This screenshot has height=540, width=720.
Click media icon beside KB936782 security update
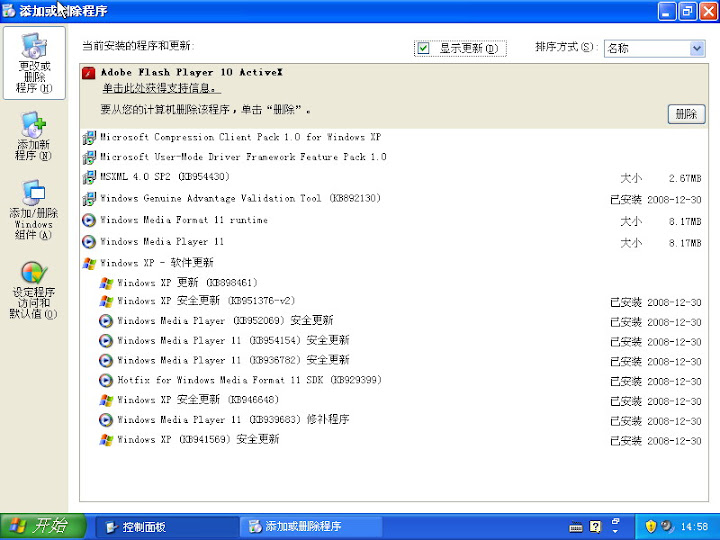(x=106, y=360)
